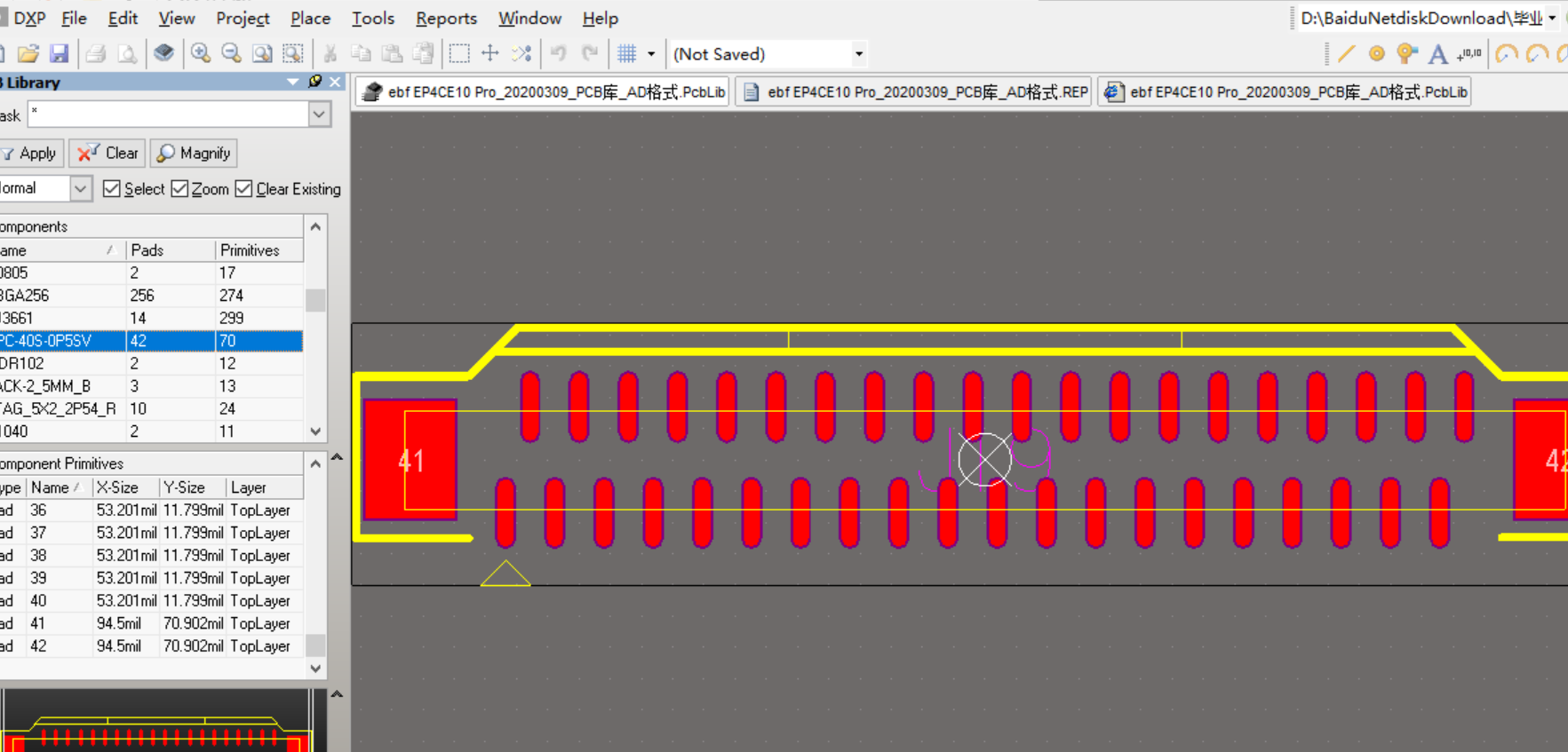Click the Redo arrow icon
The height and width of the screenshot is (752, 1568).
click(x=590, y=54)
